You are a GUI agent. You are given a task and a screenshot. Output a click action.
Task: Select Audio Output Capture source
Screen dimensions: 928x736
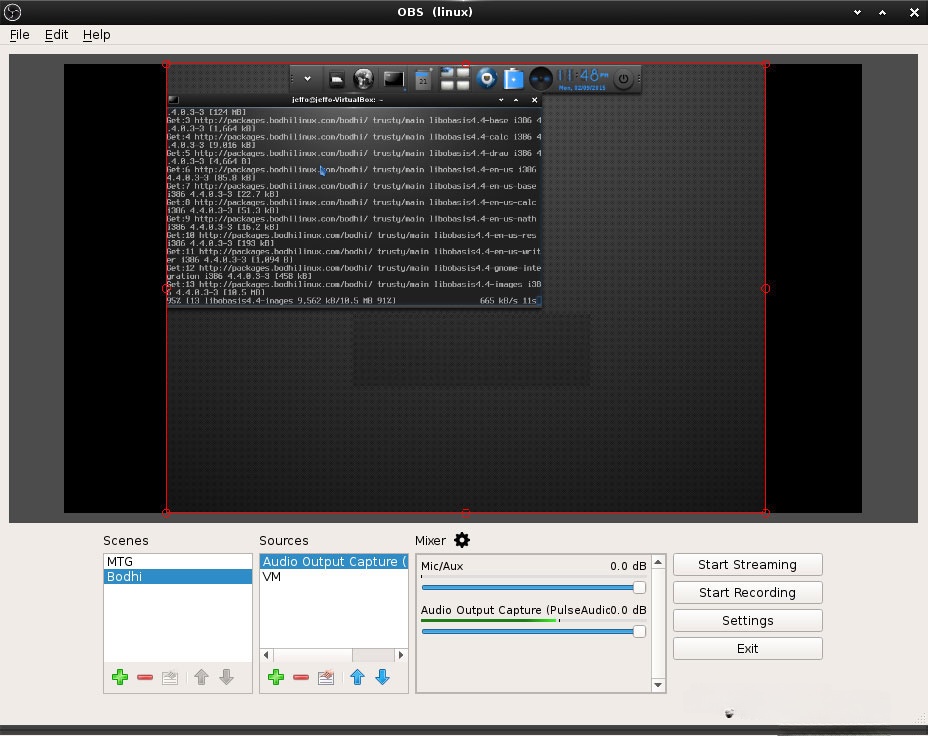point(334,561)
